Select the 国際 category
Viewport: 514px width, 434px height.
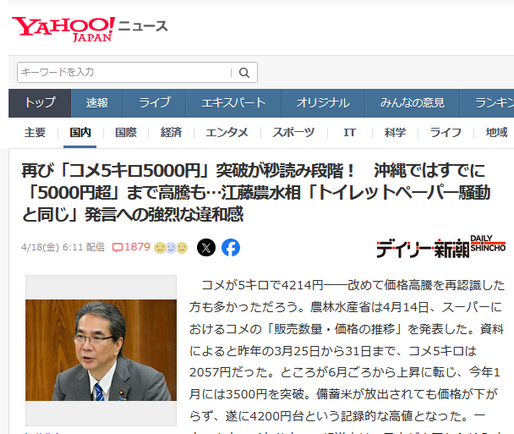(x=126, y=133)
